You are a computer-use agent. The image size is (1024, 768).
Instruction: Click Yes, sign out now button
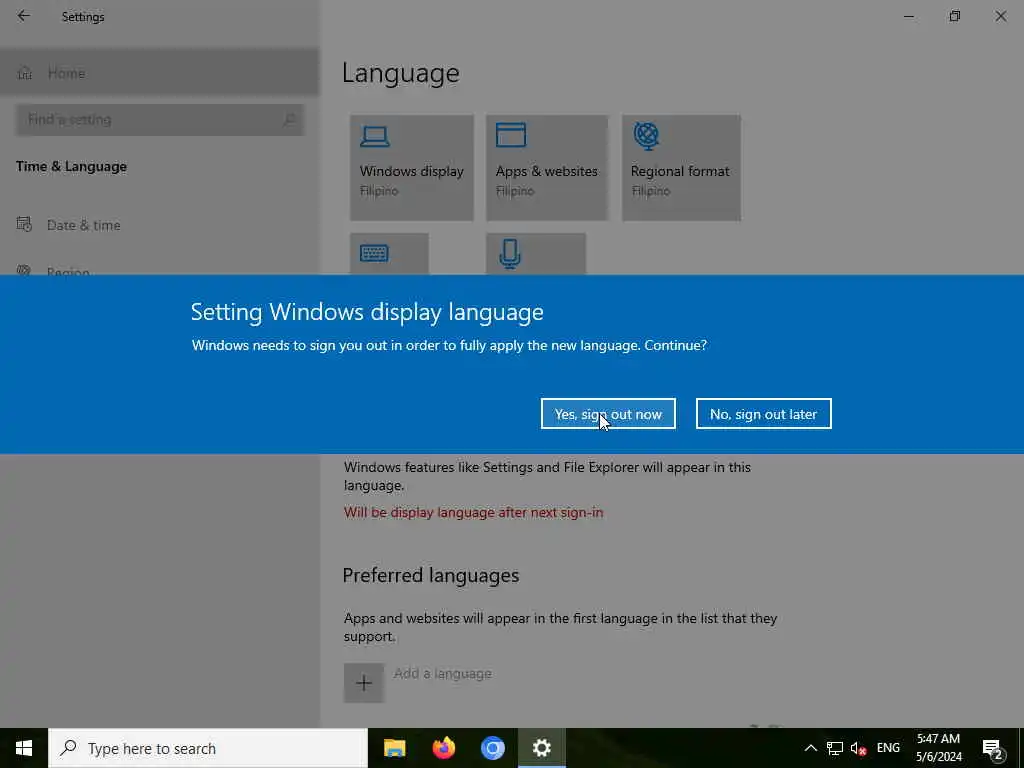click(x=608, y=413)
